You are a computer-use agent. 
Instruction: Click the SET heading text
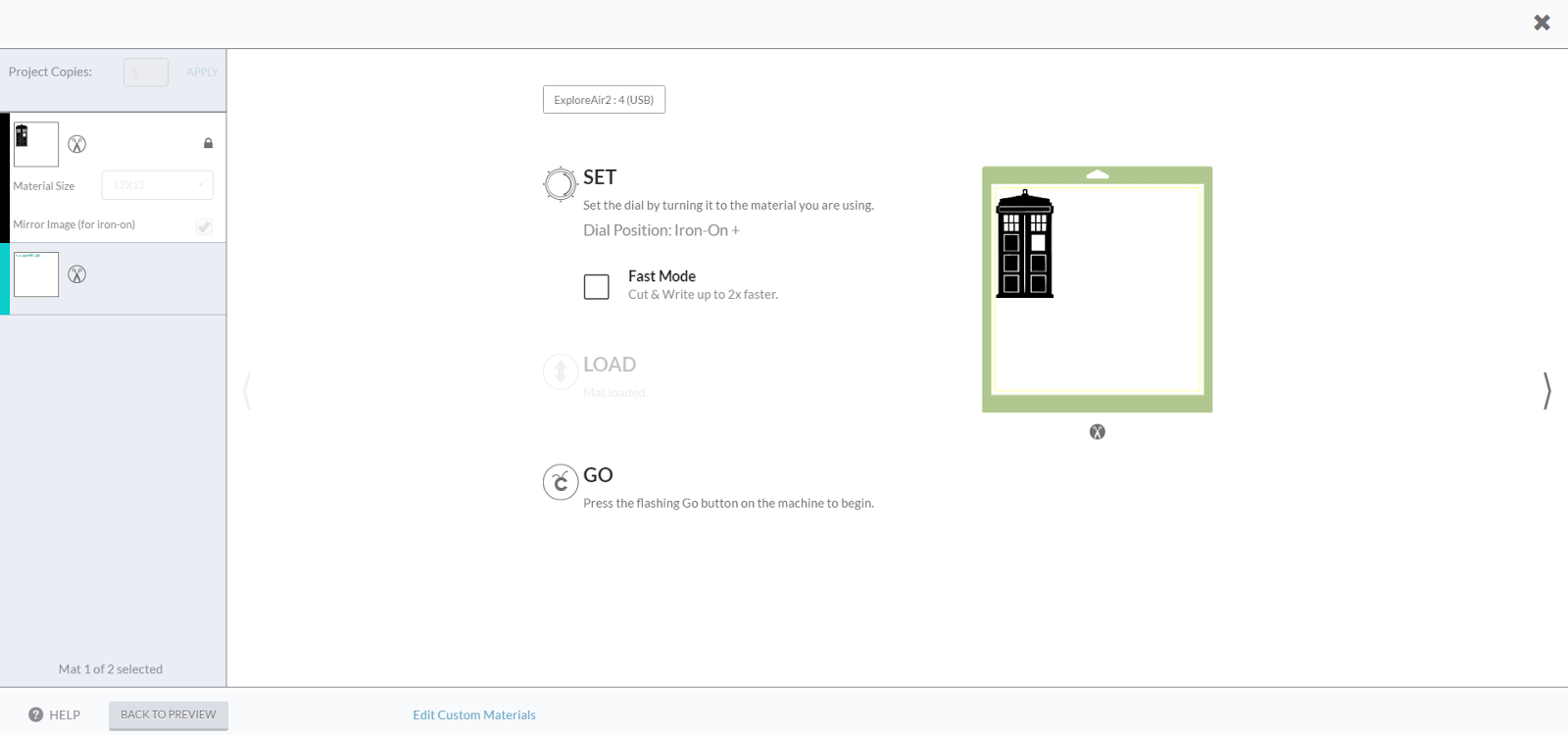point(600,177)
